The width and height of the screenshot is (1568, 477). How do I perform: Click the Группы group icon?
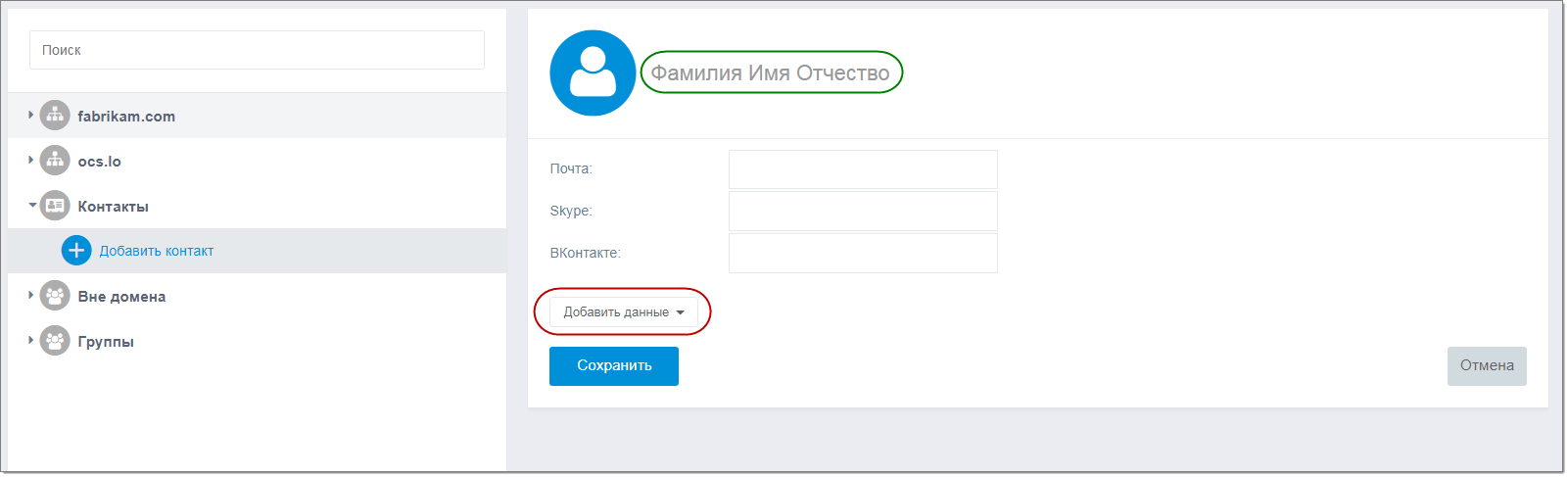55,341
